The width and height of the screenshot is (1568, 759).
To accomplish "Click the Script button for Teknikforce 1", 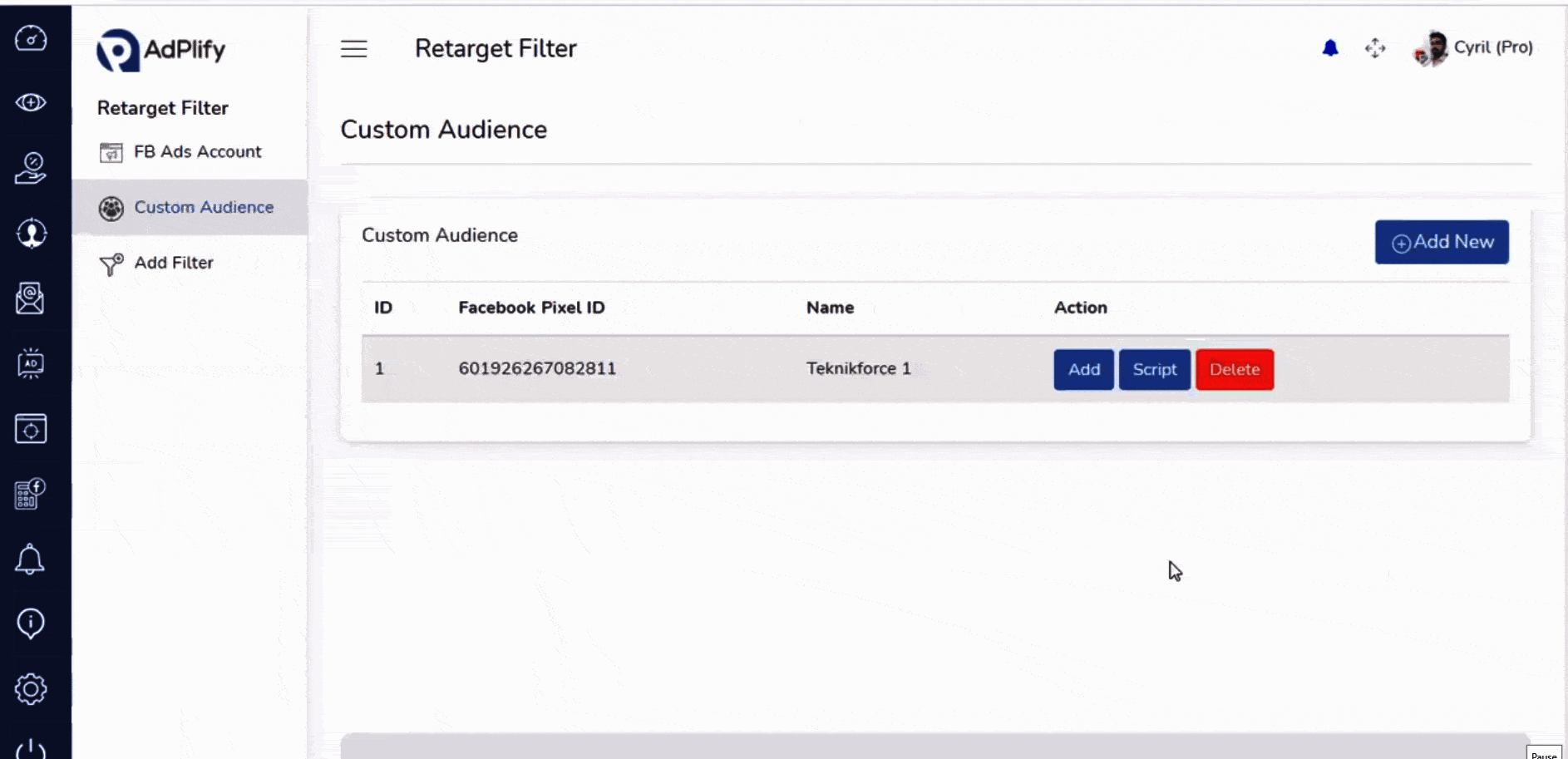I will coord(1154,370).
